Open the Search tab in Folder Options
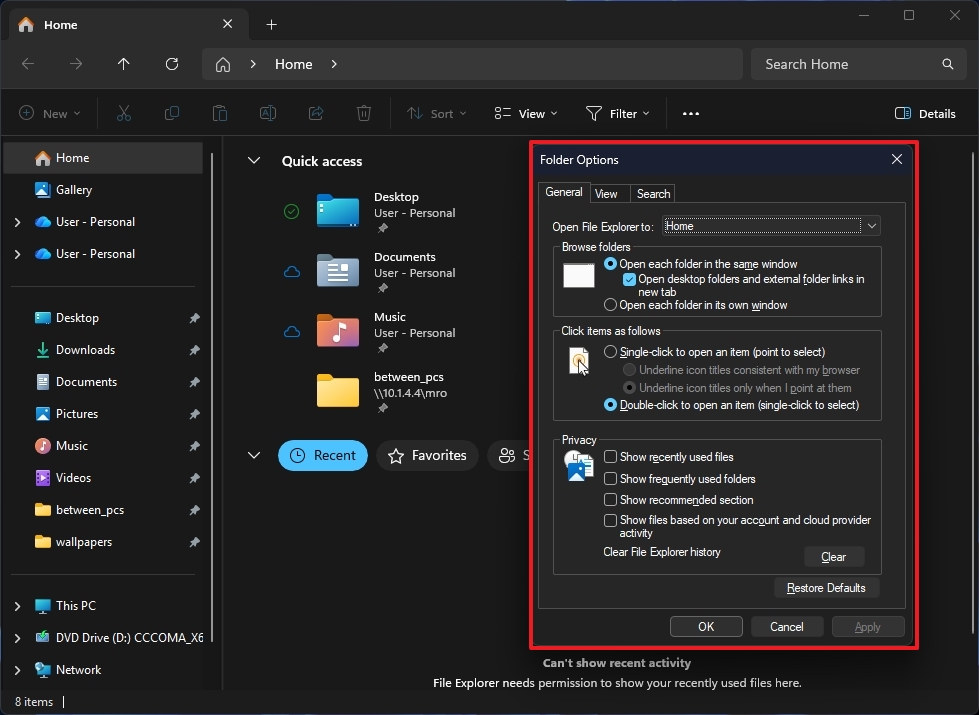Viewport: 979px width, 715px height. [x=653, y=193]
